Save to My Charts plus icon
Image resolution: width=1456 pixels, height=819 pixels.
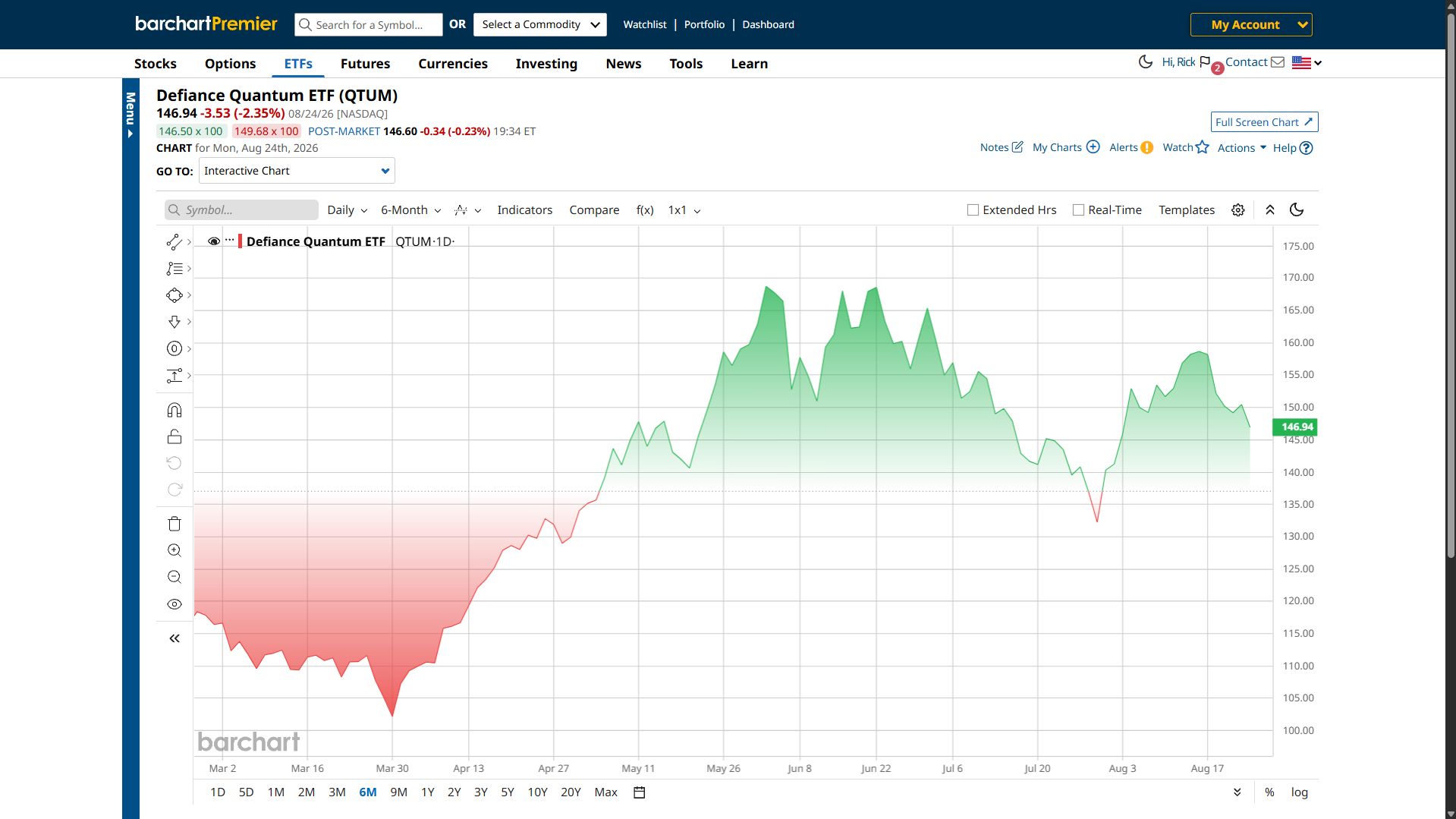point(1093,147)
